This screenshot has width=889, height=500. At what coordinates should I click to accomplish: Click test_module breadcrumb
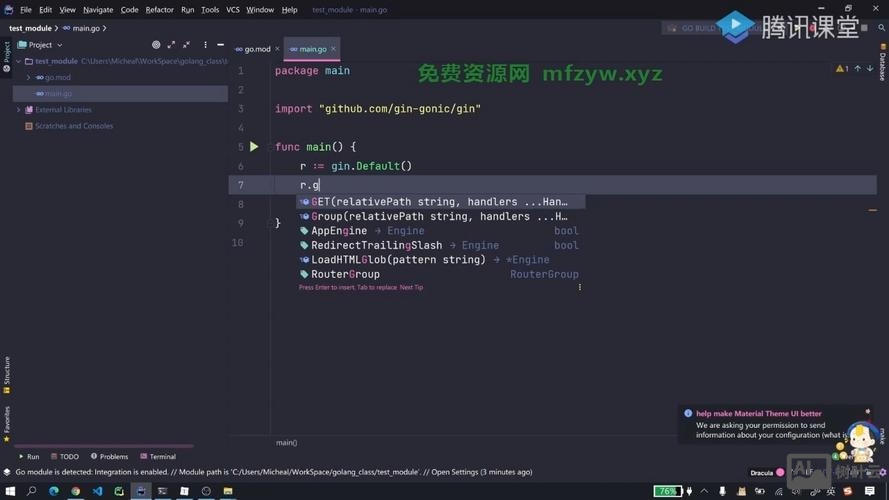tap(30, 28)
